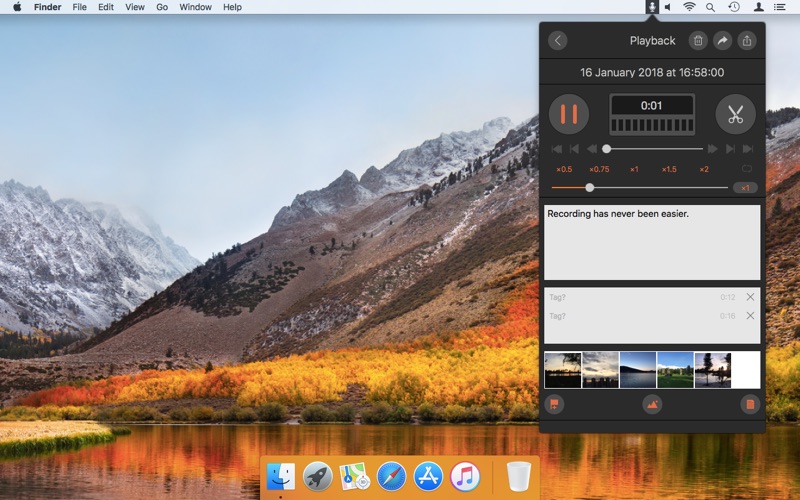Open Maps from the Dock
Screen dimensions: 800x500
(355, 477)
